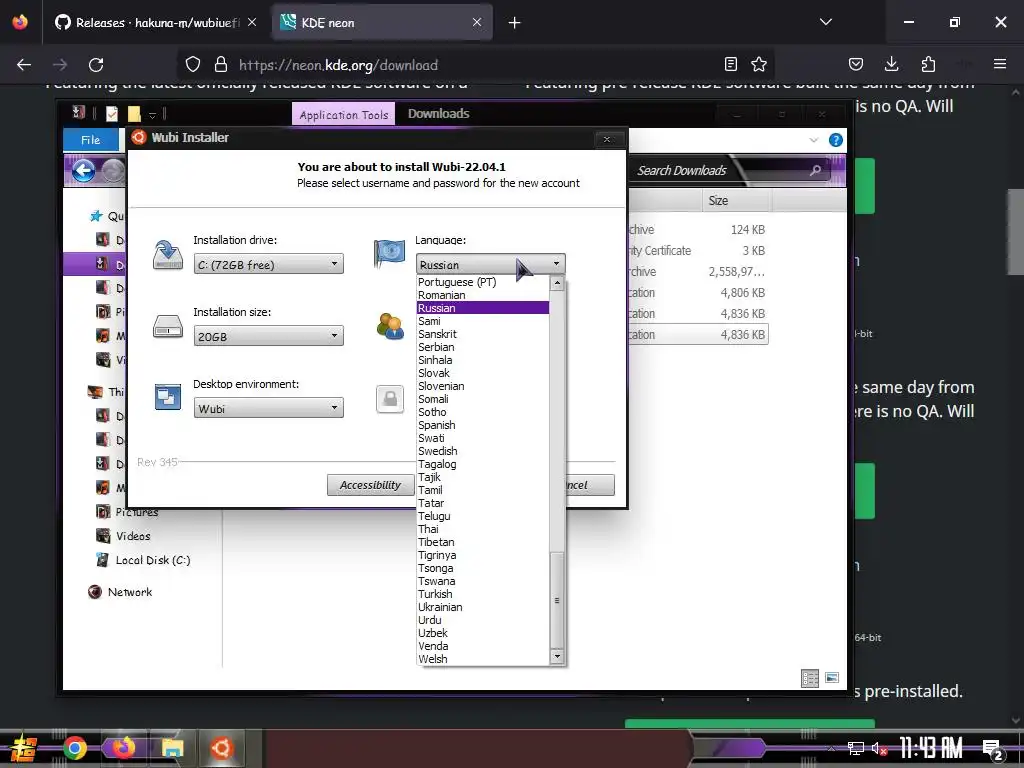Click the desktop environment monitor icon

pyautogui.click(x=168, y=396)
